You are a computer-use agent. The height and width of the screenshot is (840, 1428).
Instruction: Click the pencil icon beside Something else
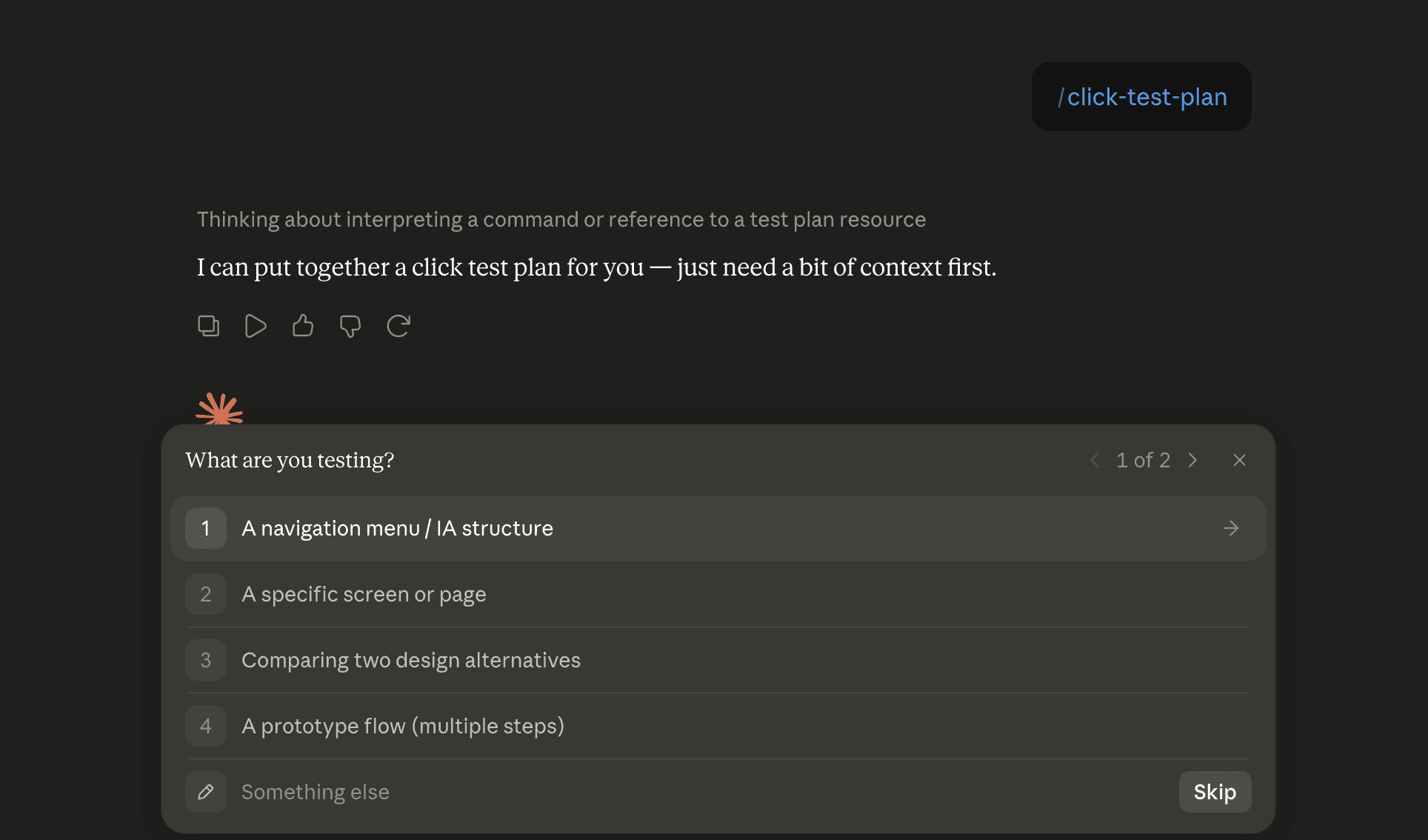pyautogui.click(x=206, y=792)
